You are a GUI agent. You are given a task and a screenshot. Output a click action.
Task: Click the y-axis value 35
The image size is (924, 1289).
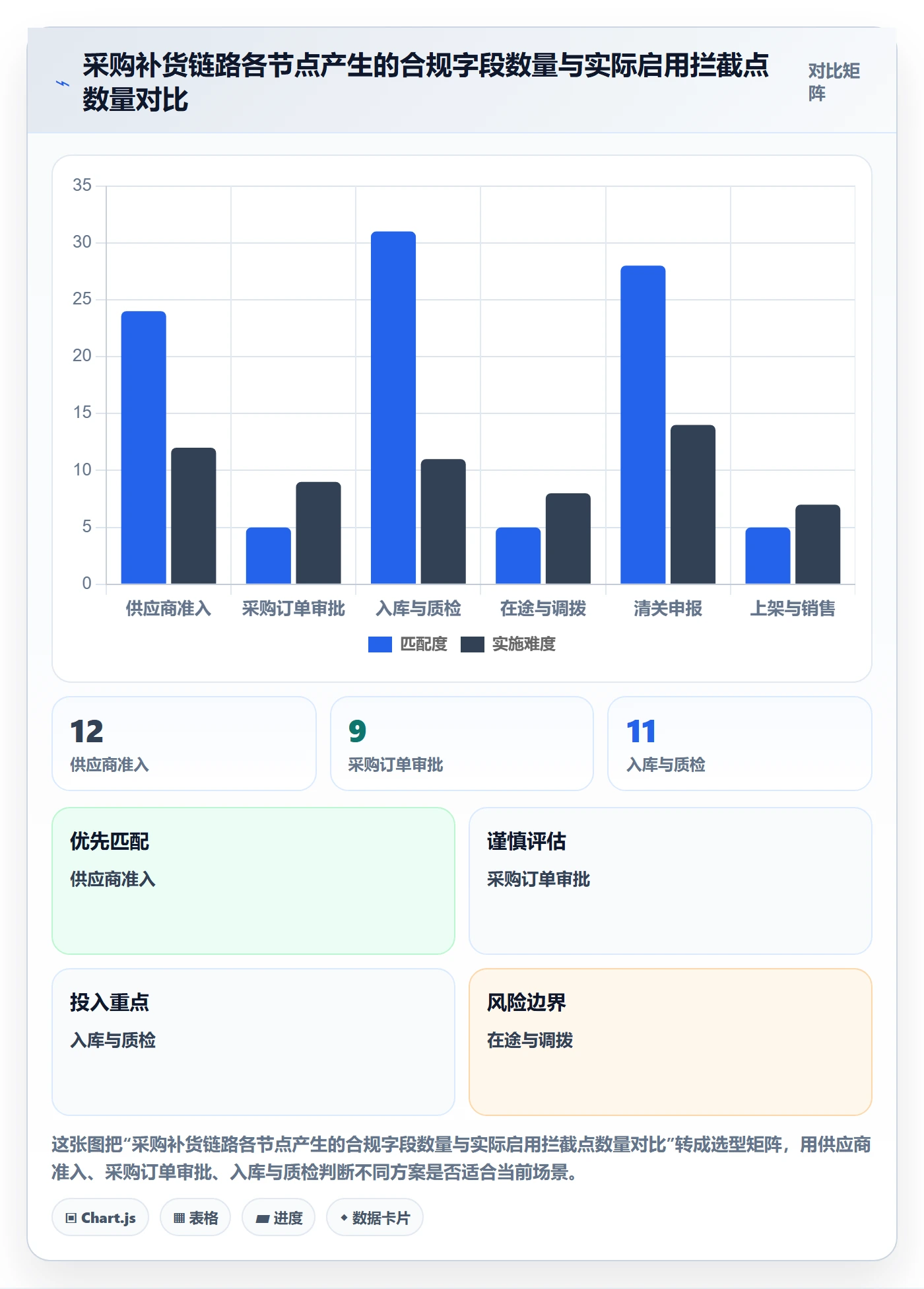[82, 185]
